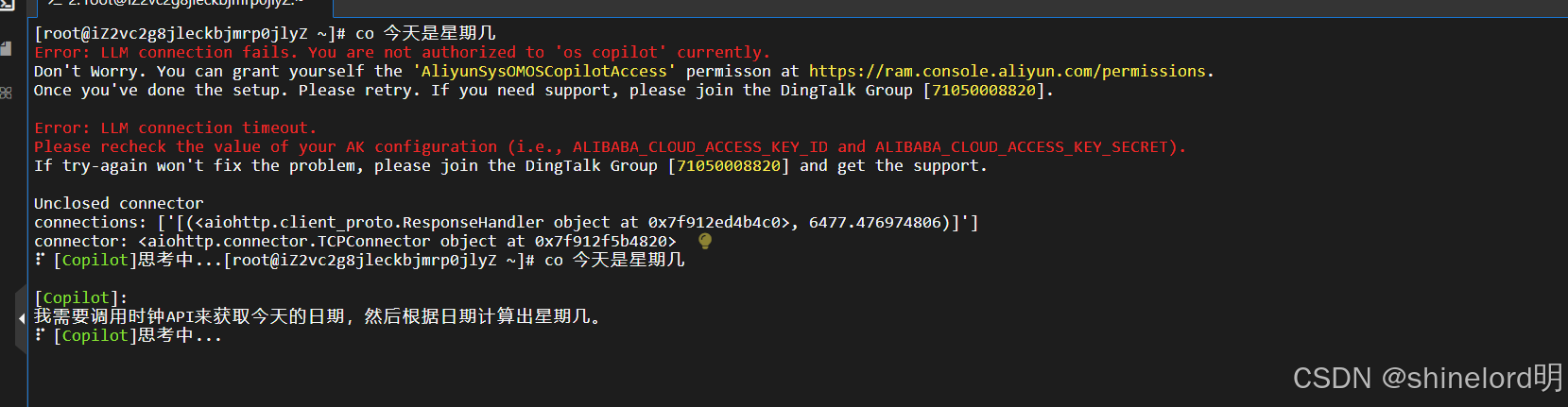1568x407 pixels.
Task: Click the 'Error: LLM connection timeout.' line
Action: click(176, 127)
